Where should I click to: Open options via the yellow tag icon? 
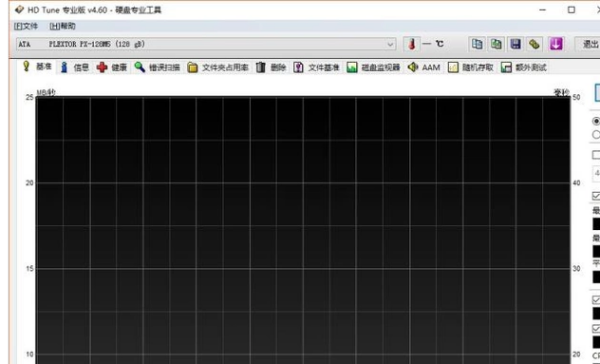click(535, 44)
